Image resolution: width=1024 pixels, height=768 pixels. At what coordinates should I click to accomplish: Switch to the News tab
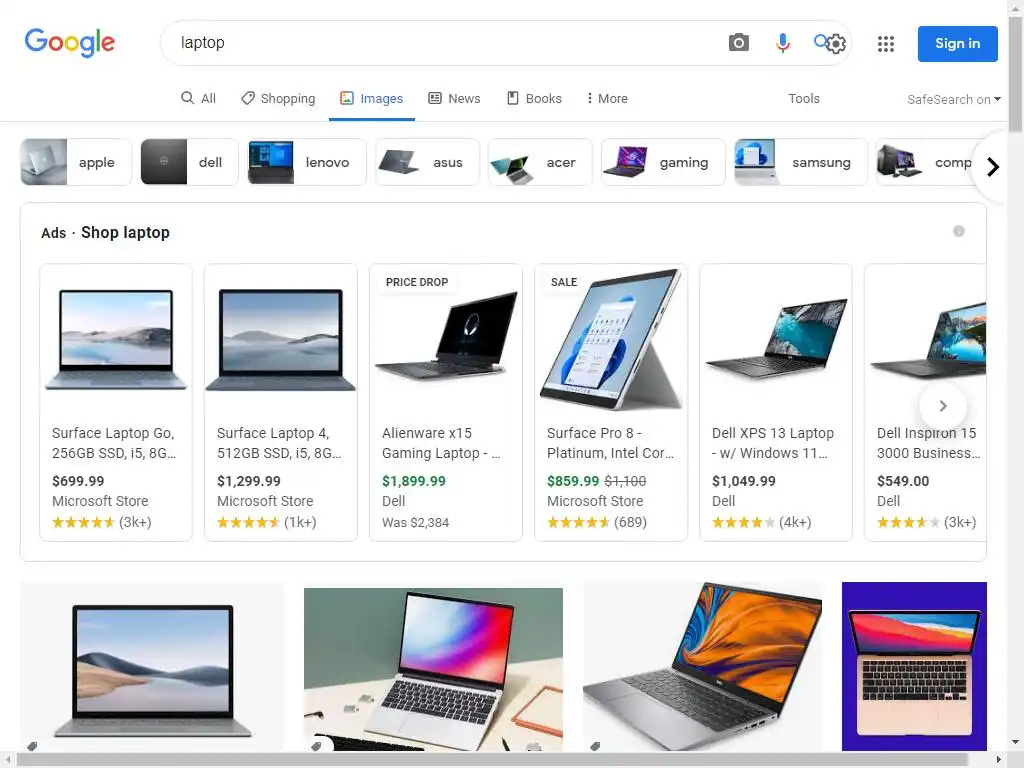(454, 98)
